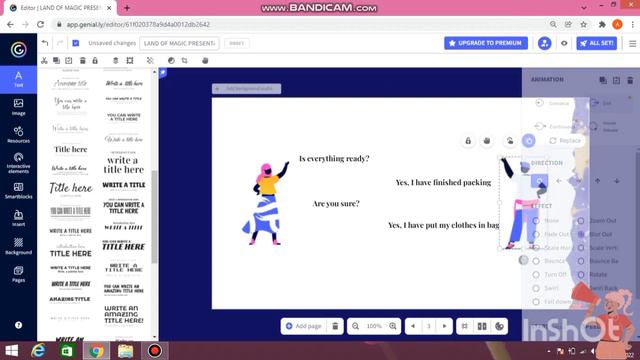The width and height of the screenshot is (640, 360).
Task: Cut the selected element with scissors icon
Action: tap(44, 60)
